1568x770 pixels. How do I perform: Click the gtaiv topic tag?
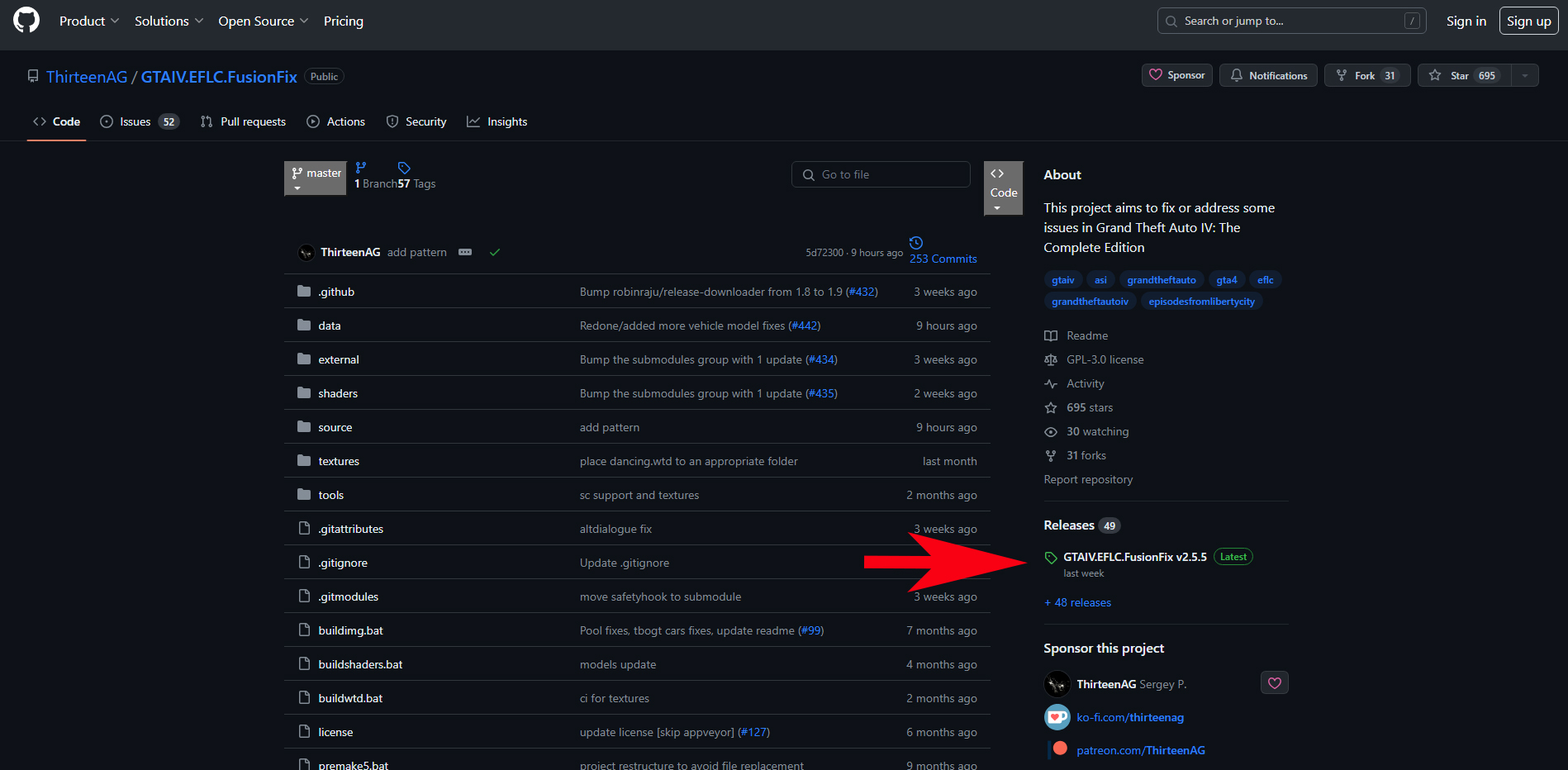(x=1063, y=280)
